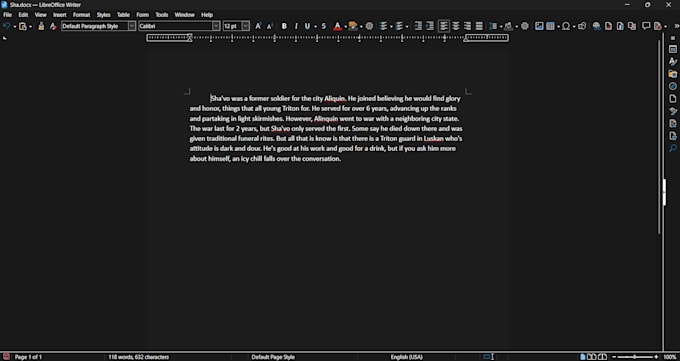Image resolution: width=680 pixels, height=361 pixels.
Task: Expand the toolbar overflow double chevron
Action: click(676, 26)
